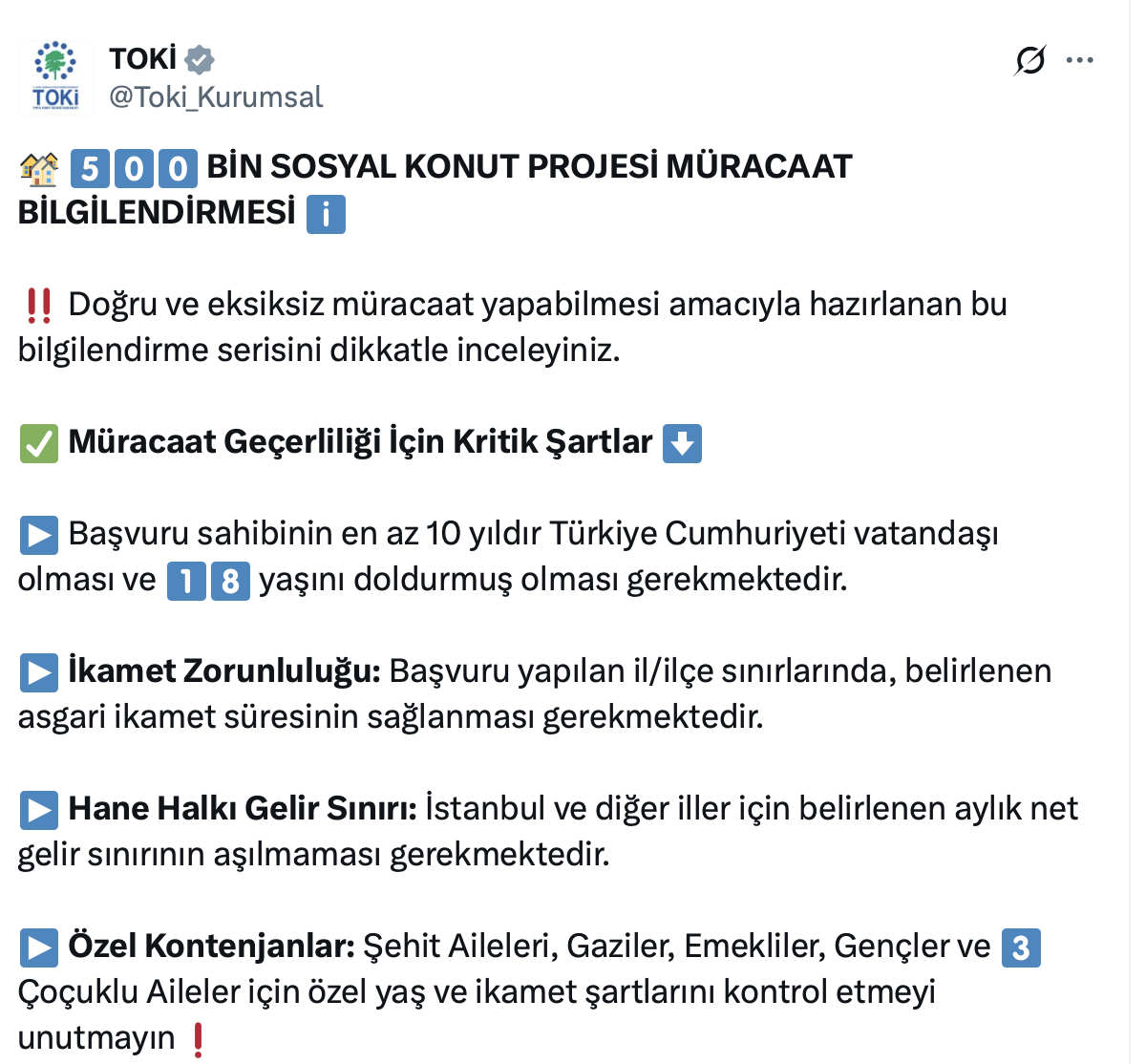Click the blue down-arrow emoji after Şartlar

pyautogui.click(x=682, y=443)
